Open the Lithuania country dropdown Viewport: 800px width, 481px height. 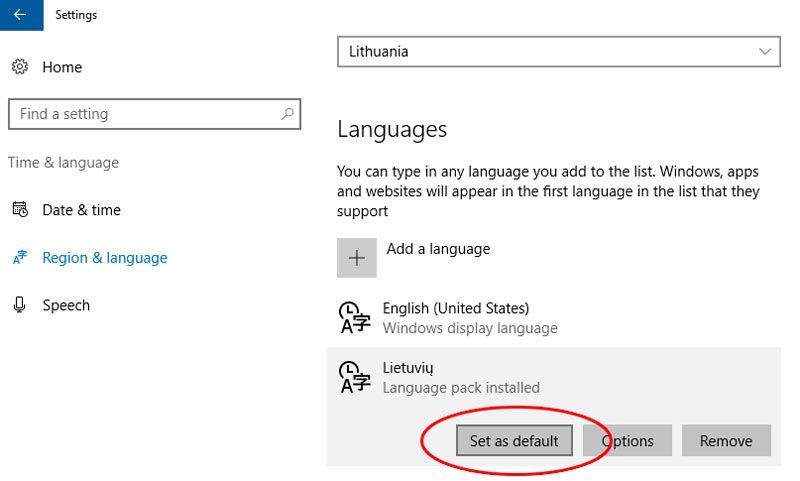559,52
